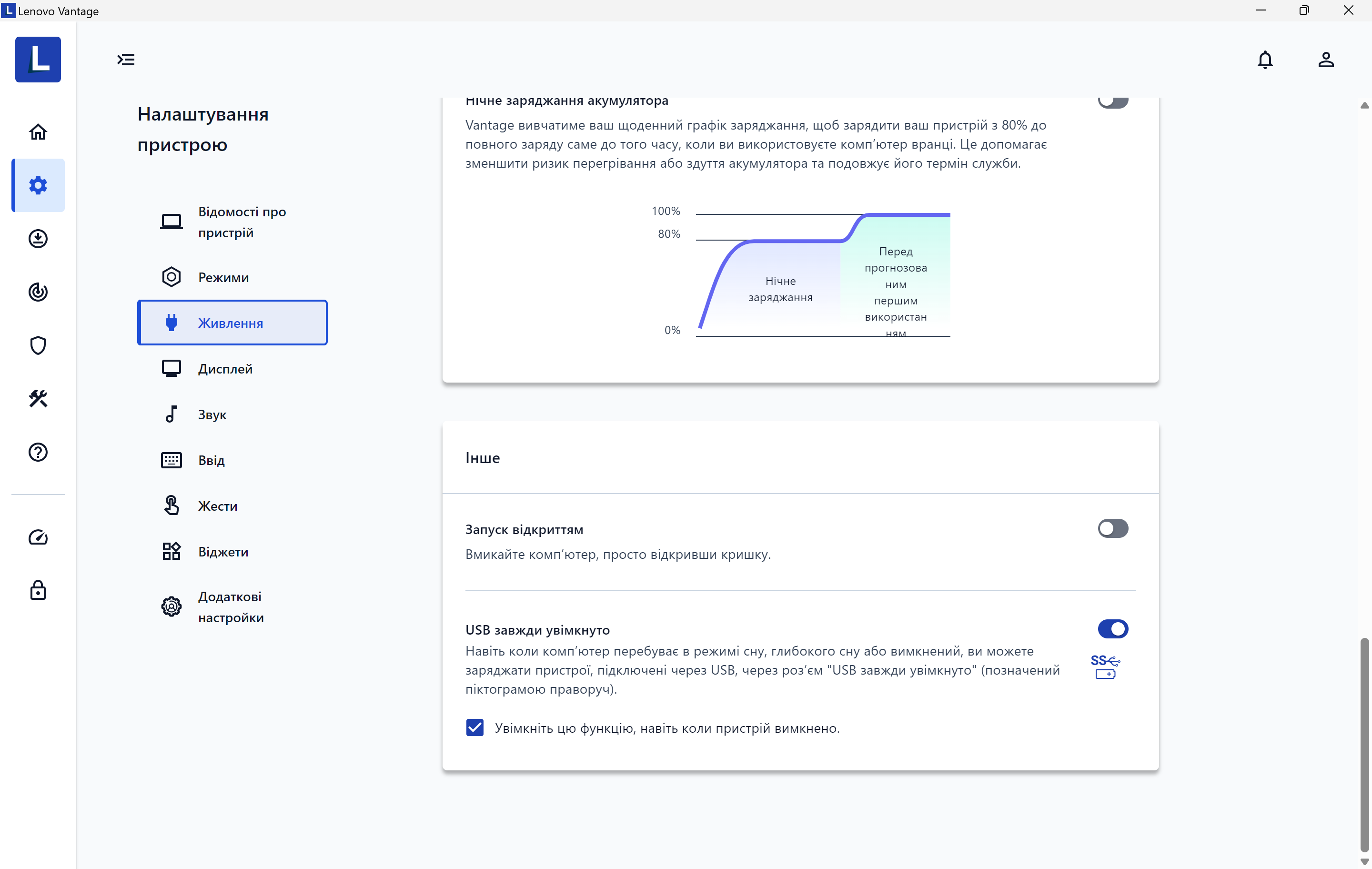Image resolution: width=1372 pixels, height=869 pixels.
Task: Disable USB завжди увімкнуто switch
Action: [1112, 628]
